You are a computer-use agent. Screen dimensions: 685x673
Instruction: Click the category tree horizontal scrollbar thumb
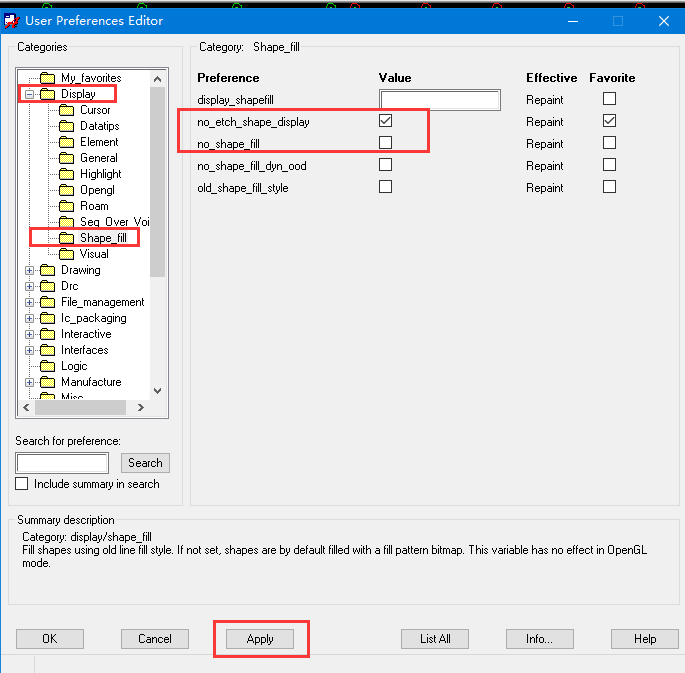click(80, 407)
